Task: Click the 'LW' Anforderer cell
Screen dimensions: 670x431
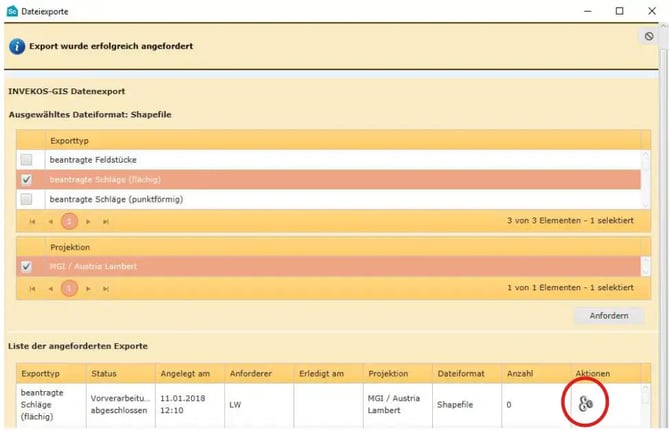Action: pyautogui.click(x=259, y=405)
